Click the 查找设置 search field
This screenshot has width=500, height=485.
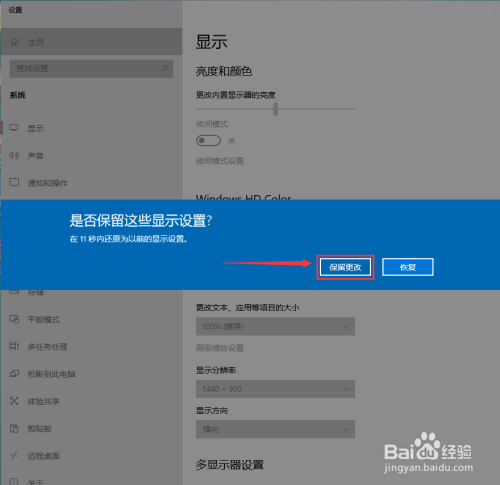coord(91,69)
